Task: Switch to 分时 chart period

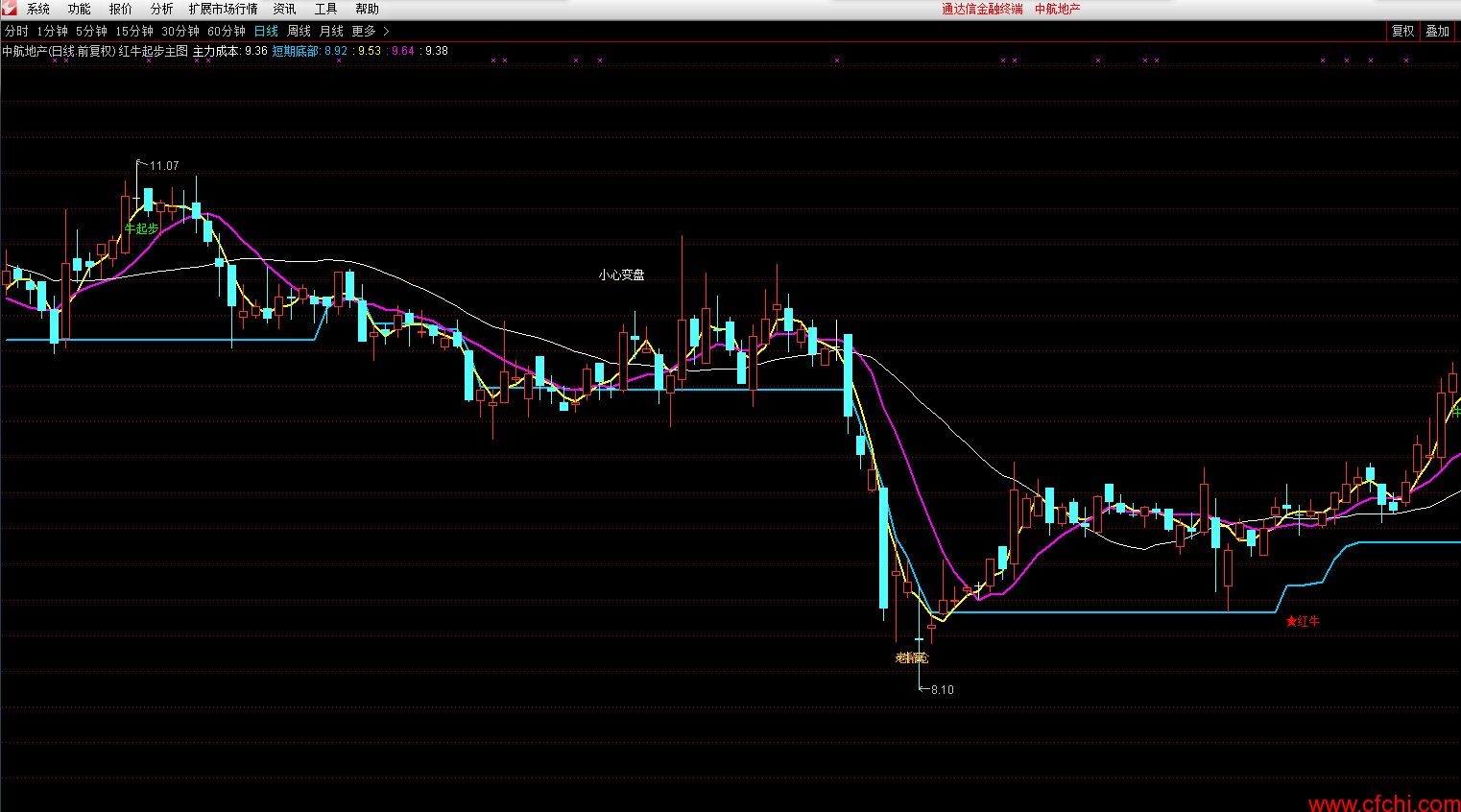Action: pos(16,32)
